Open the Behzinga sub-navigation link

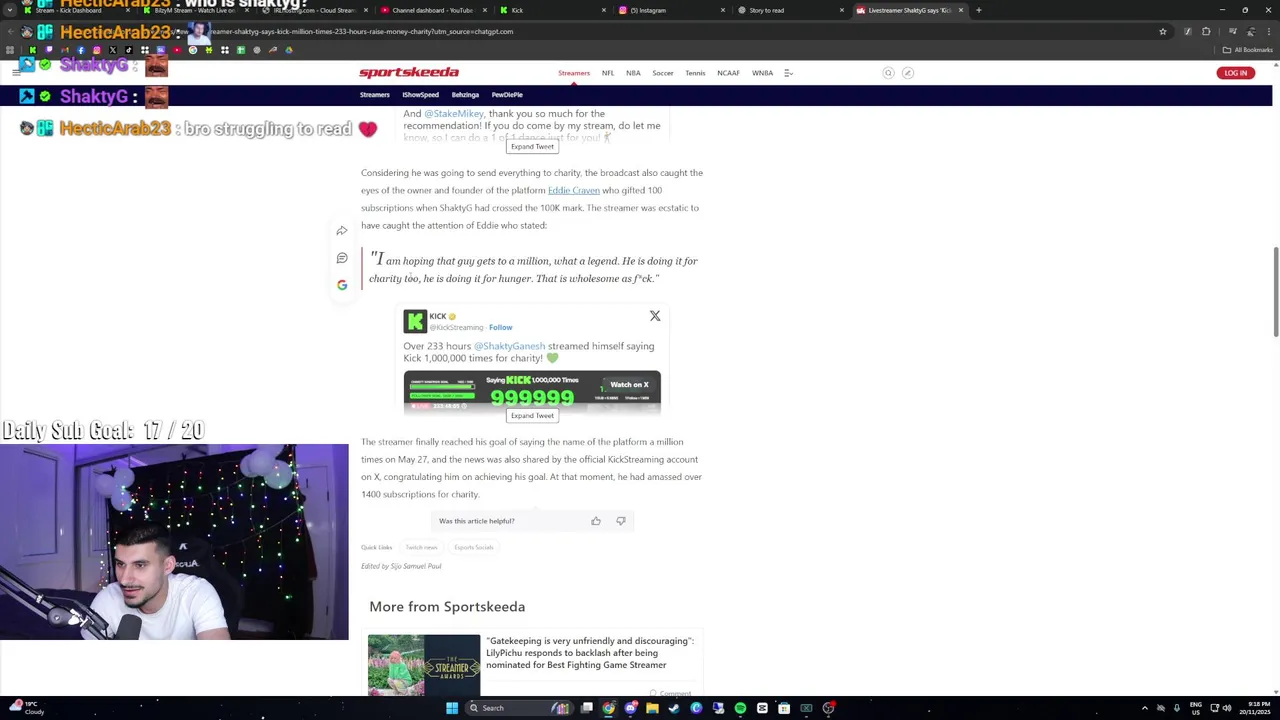tap(465, 95)
